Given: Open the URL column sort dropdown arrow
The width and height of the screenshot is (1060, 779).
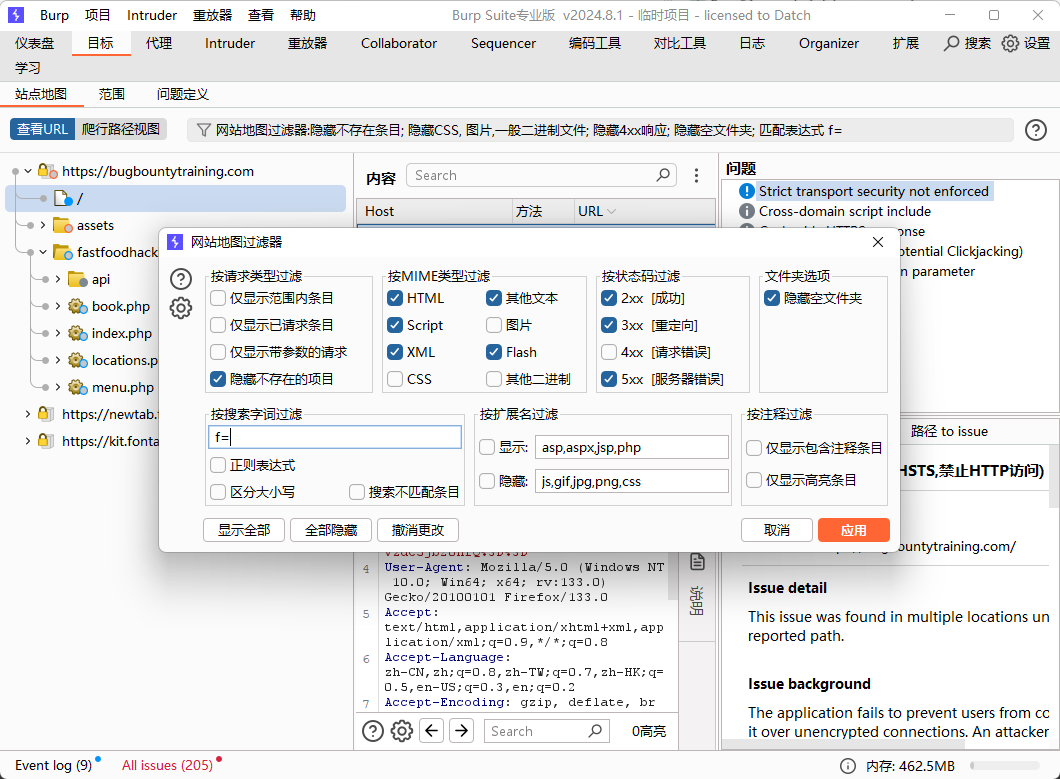Looking at the screenshot, I should click(612, 212).
